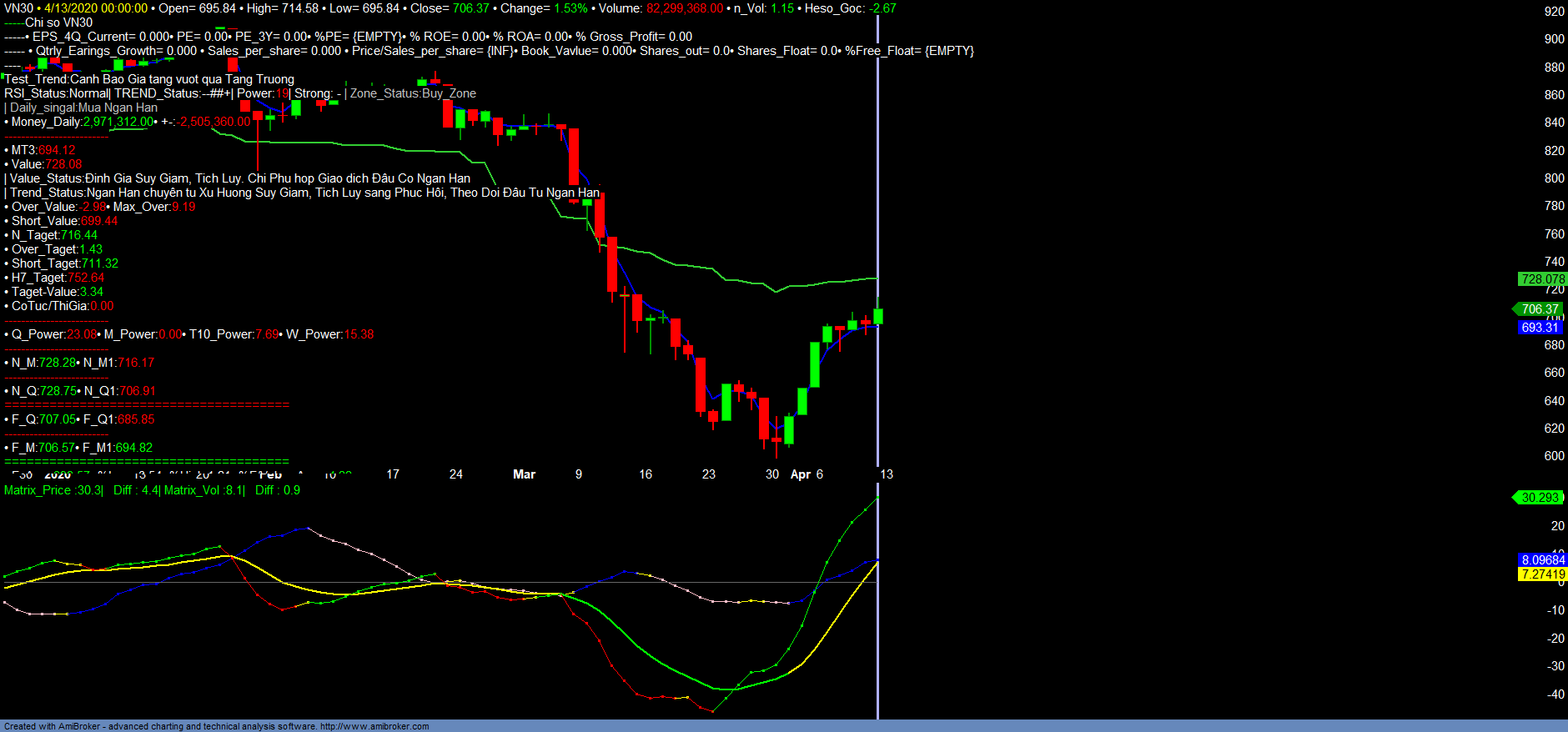The width and height of the screenshot is (1568, 732).
Task: Click the Zone_Status:Buy_Zone text
Action: coord(413,93)
